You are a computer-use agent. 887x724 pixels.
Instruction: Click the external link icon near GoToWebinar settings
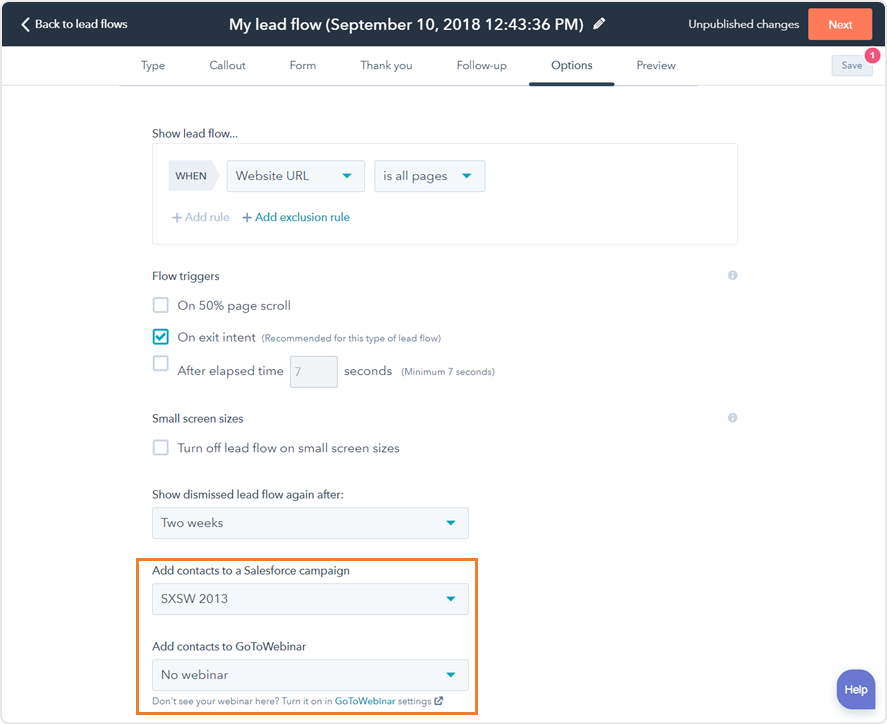click(x=439, y=701)
